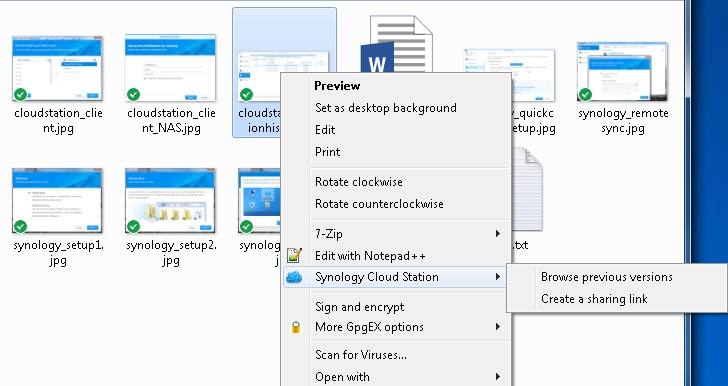The height and width of the screenshot is (386, 728).
Task: Select Rotate counterclockwise
Action: pos(379,204)
